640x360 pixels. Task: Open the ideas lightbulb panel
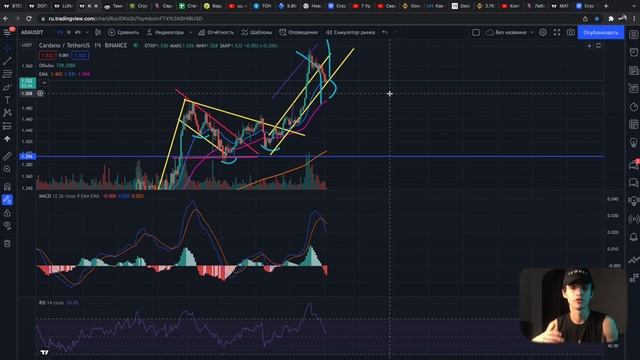click(633, 142)
